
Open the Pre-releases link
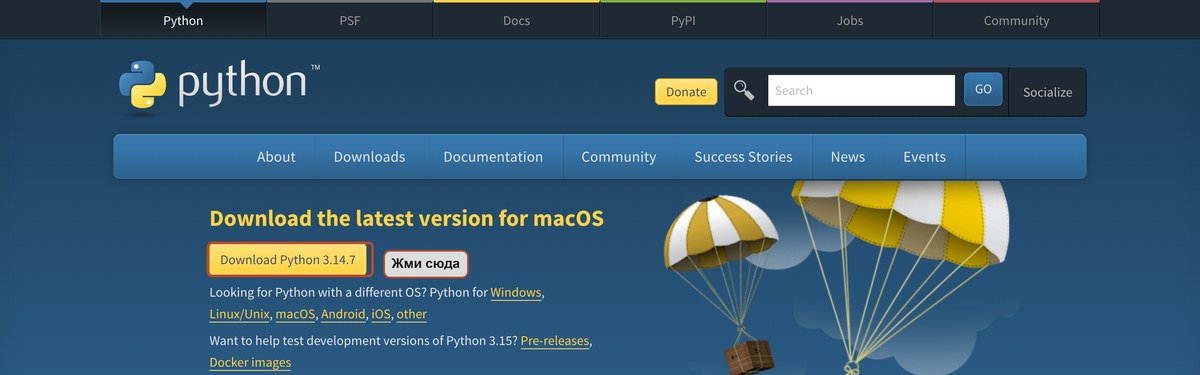(555, 341)
